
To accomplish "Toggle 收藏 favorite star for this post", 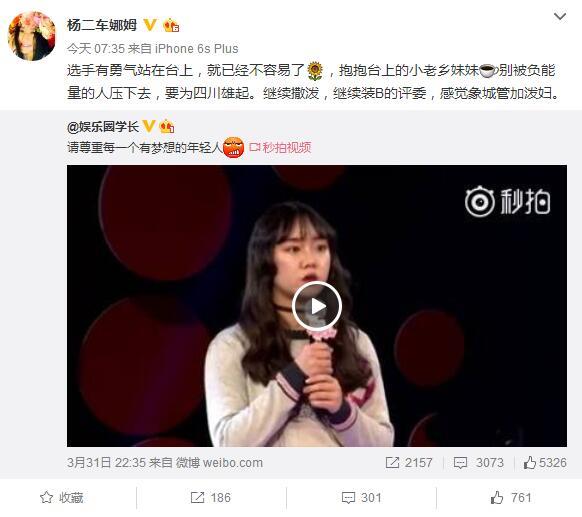I will click(x=62, y=497).
